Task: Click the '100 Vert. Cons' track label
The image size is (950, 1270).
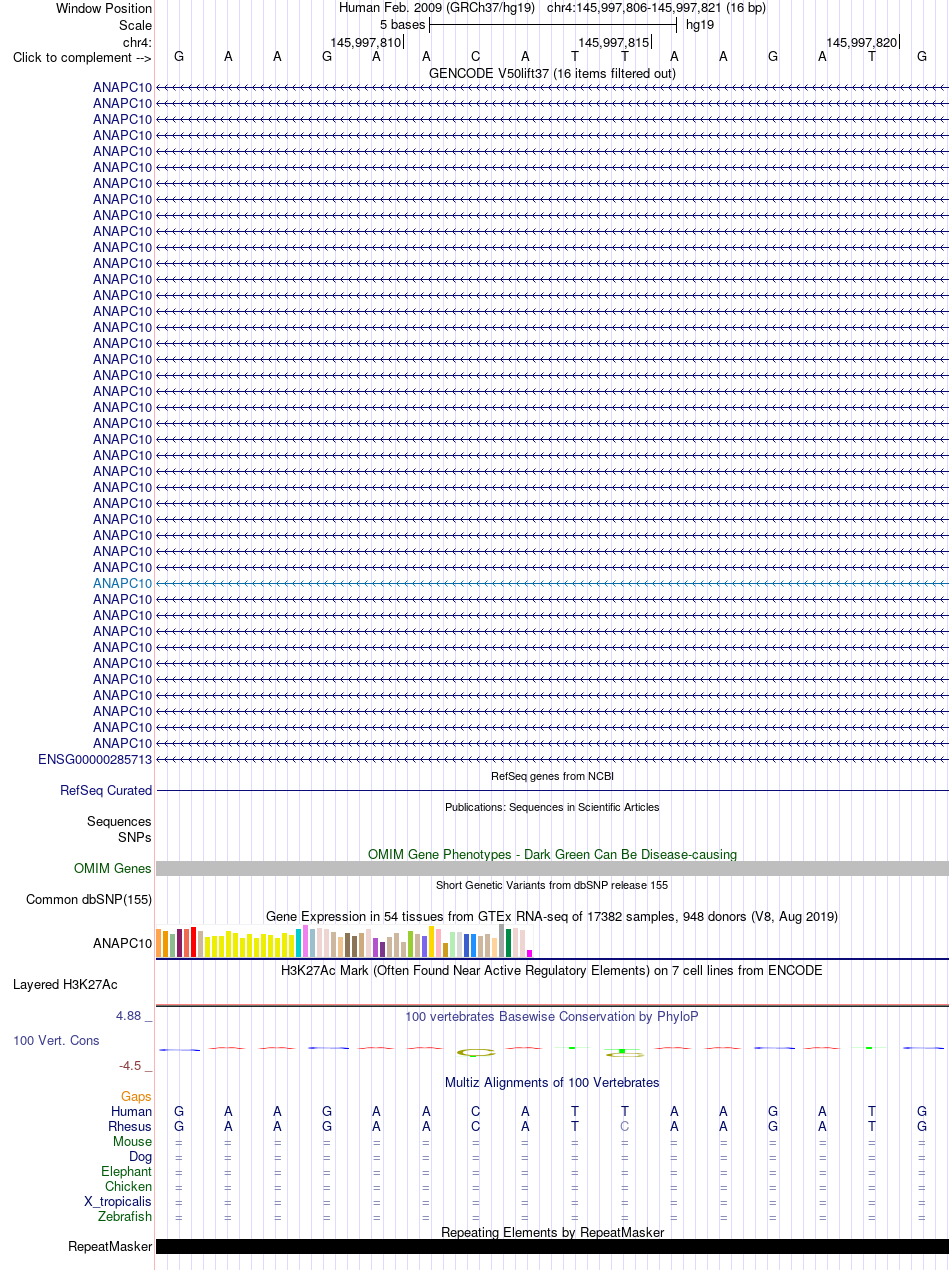Action: [56, 1040]
